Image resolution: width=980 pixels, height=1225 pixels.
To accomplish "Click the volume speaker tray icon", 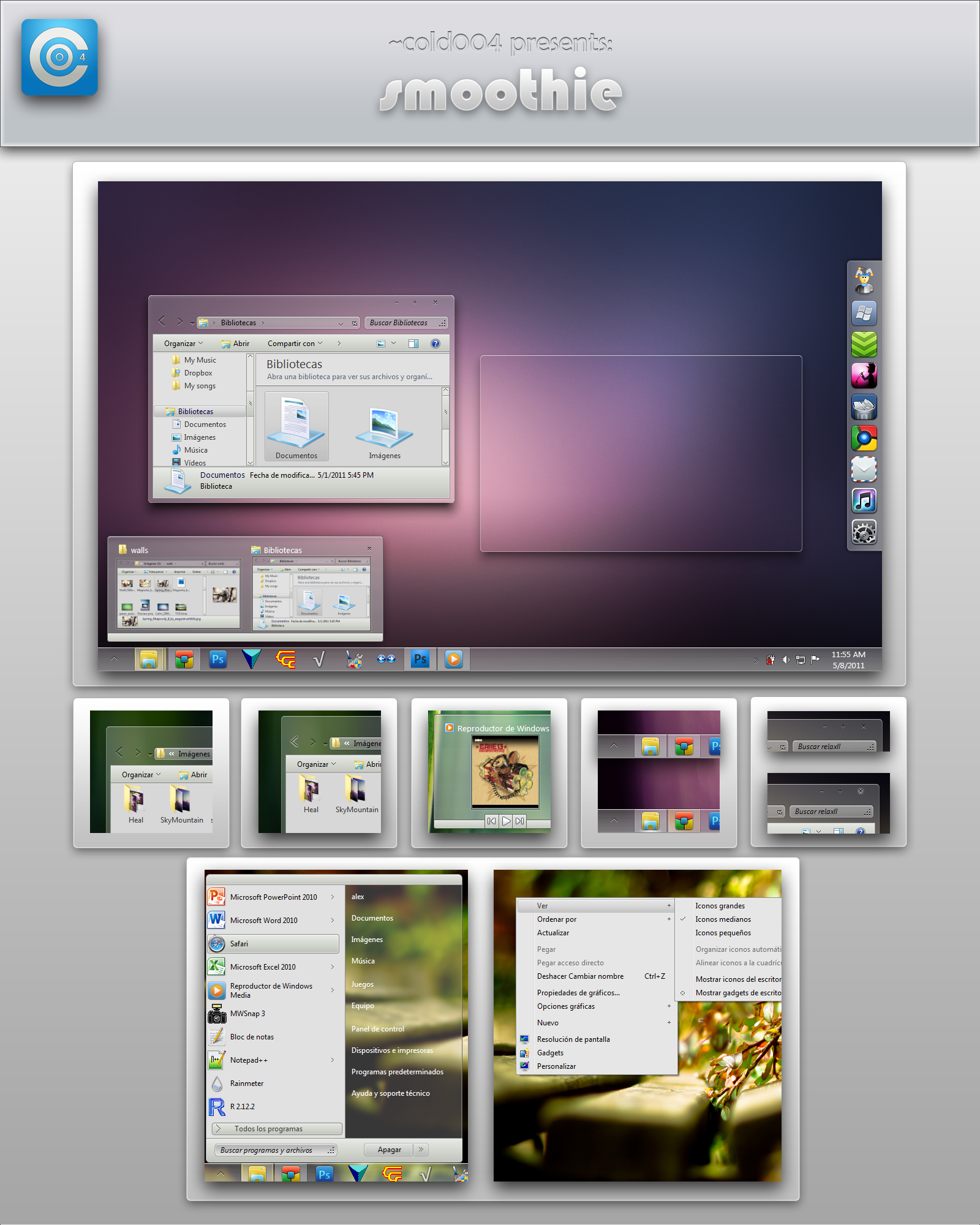I will (785, 660).
